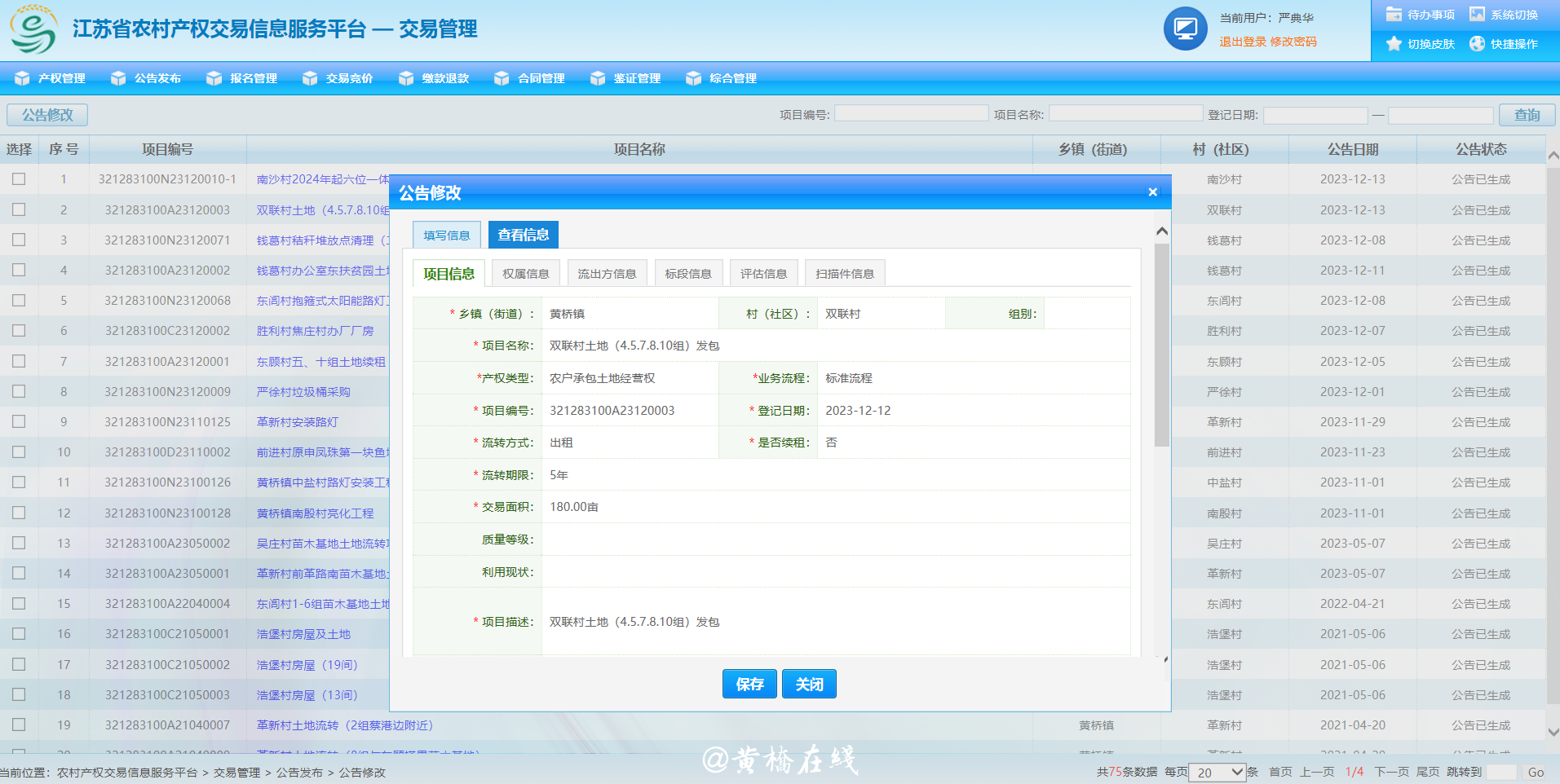Click main table scrollbar down arrow
Image resolution: width=1560 pixels, height=784 pixels.
point(1553,732)
